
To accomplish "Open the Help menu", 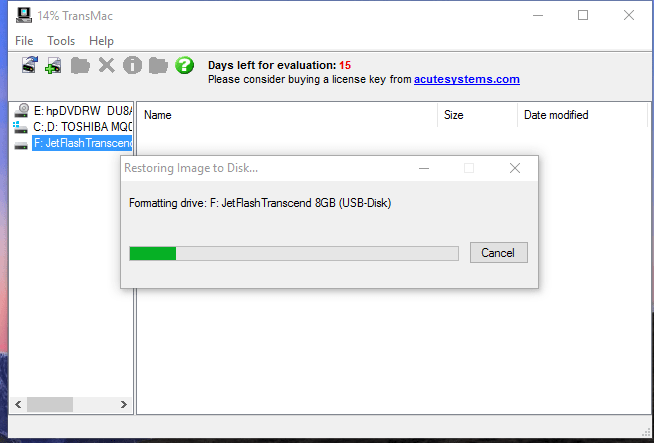I will 101,41.
